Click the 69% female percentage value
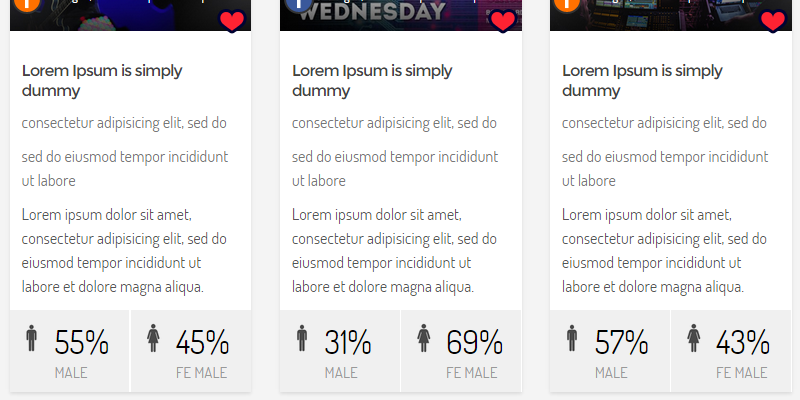 [473, 343]
